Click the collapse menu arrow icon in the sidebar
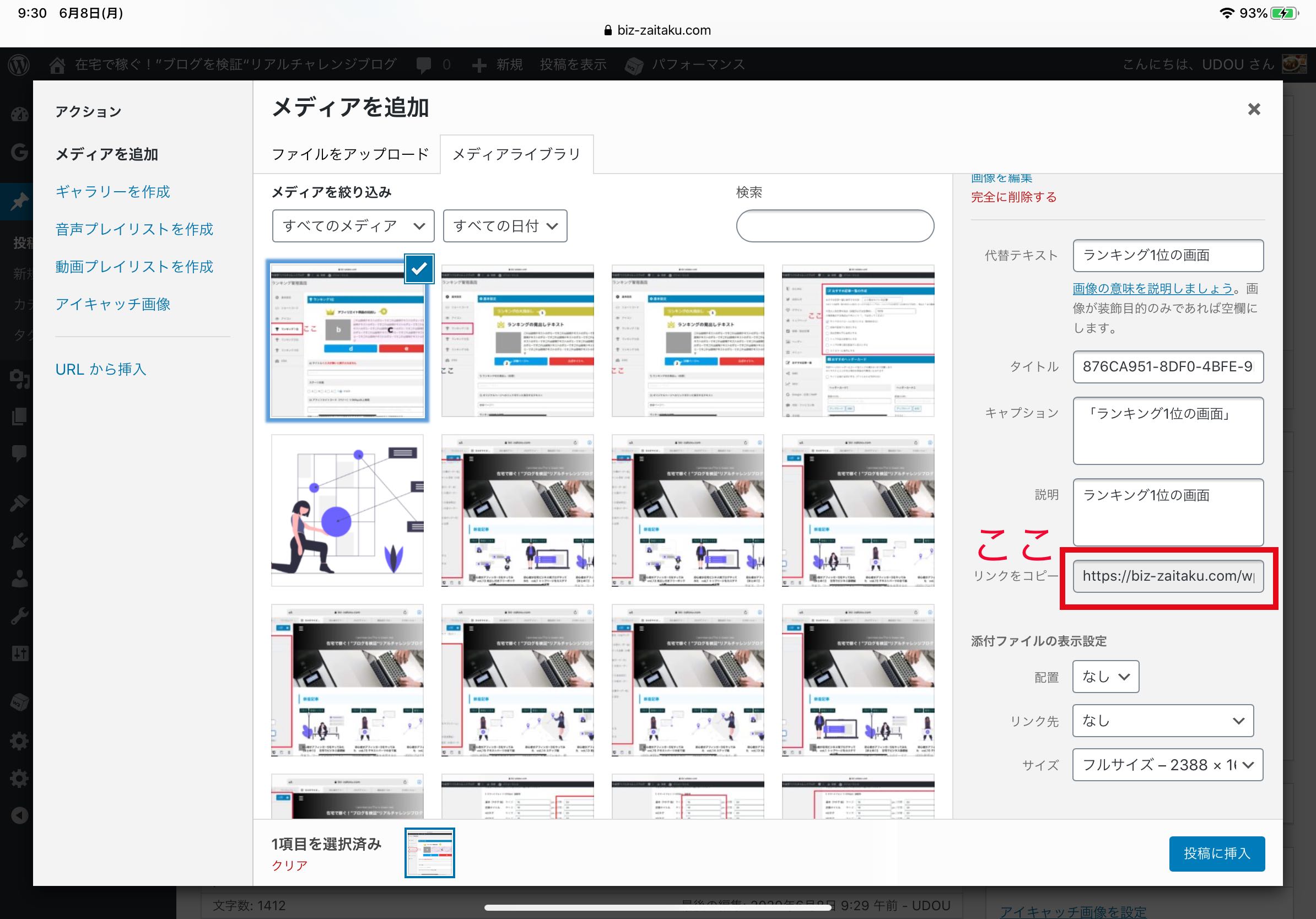Screen dimensions: 1316x919 click(19, 815)
